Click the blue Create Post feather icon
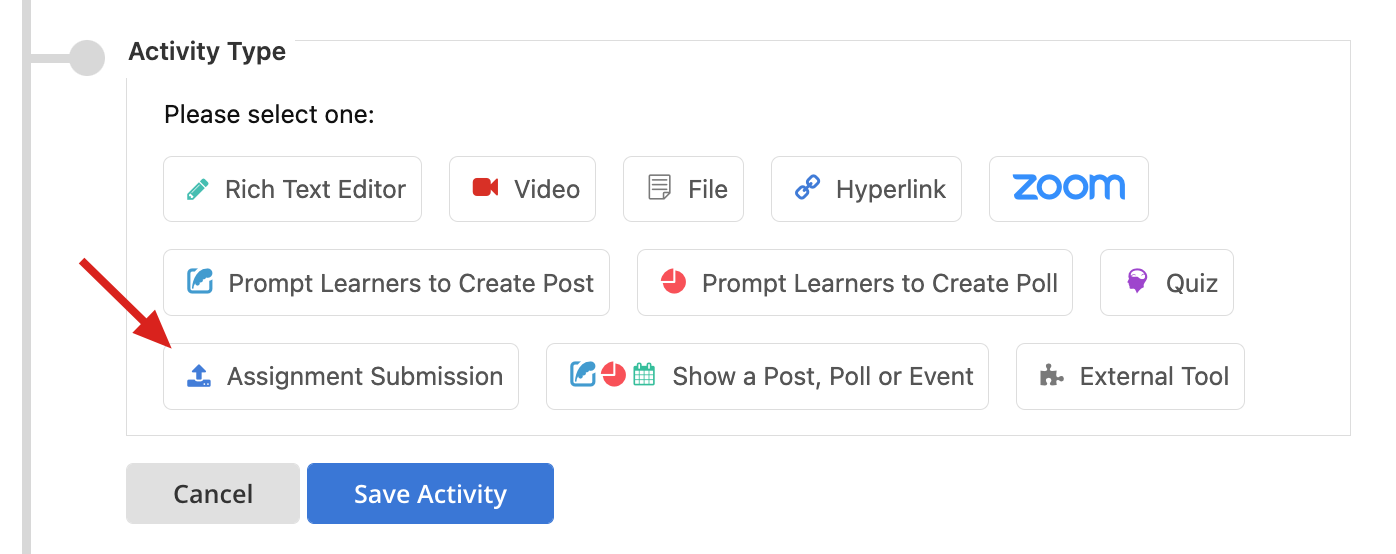 (x=200, y=282)
